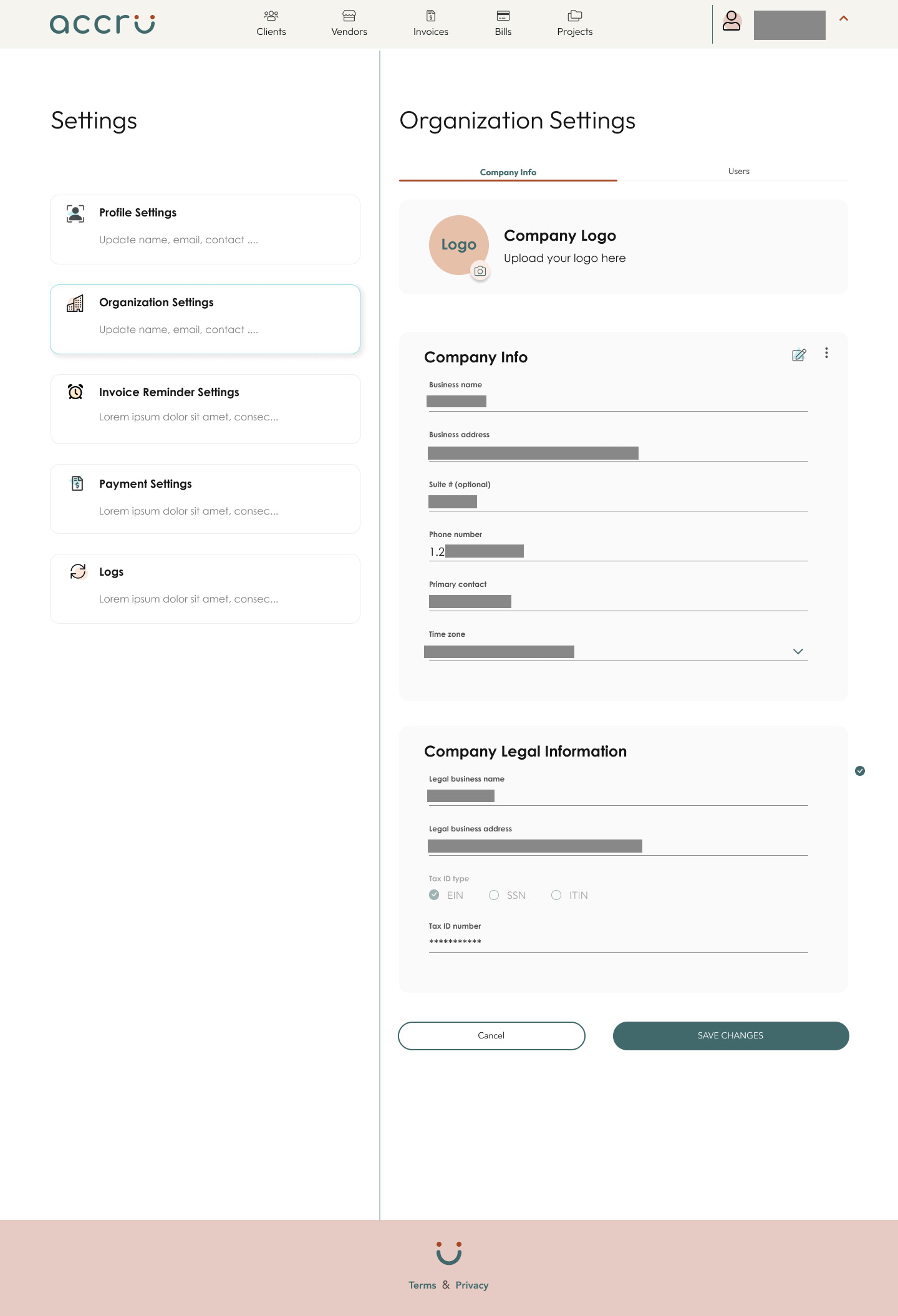The width and height of the screenshot is (898, 1316).
Task: Open Clients from the top navigation
Action: click(271, 23)
